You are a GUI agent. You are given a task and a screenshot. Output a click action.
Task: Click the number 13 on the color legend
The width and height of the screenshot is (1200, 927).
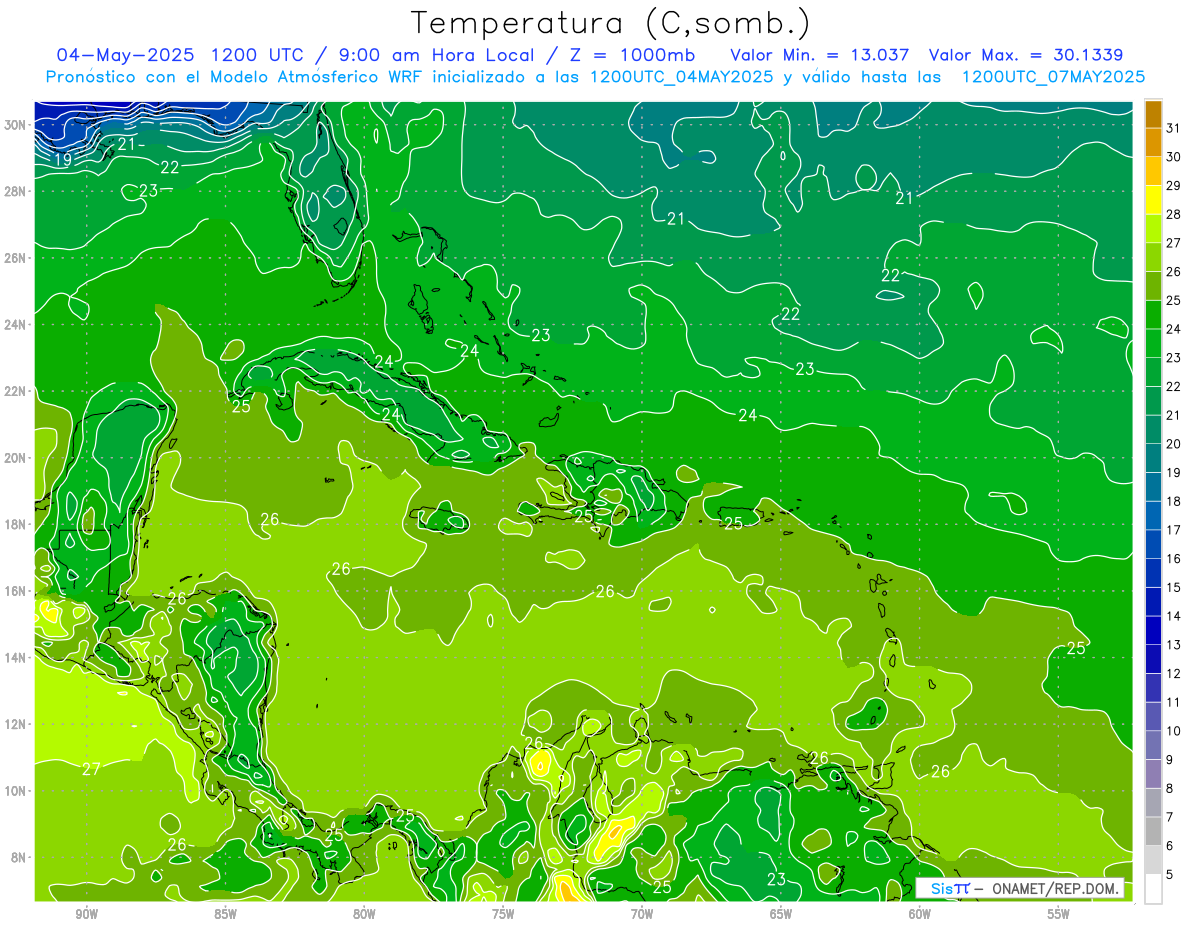click(1174, 645)
